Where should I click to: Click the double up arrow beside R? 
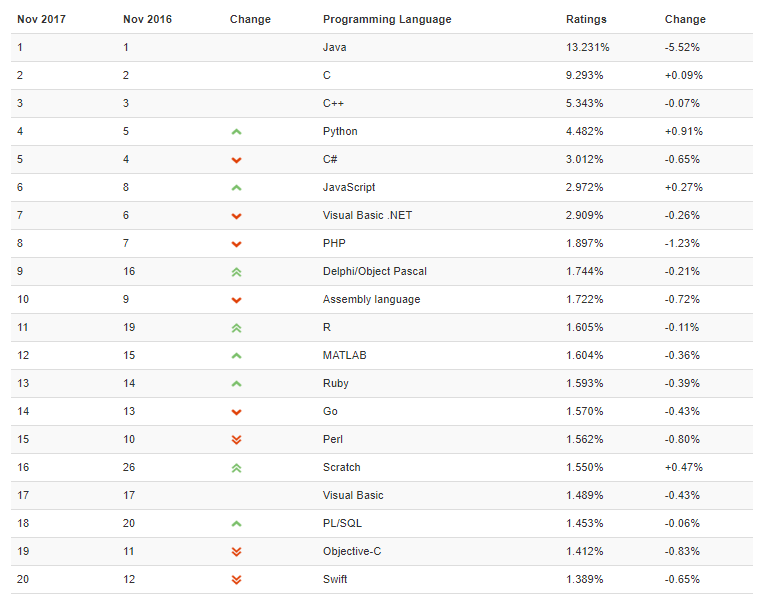(236, 327)
